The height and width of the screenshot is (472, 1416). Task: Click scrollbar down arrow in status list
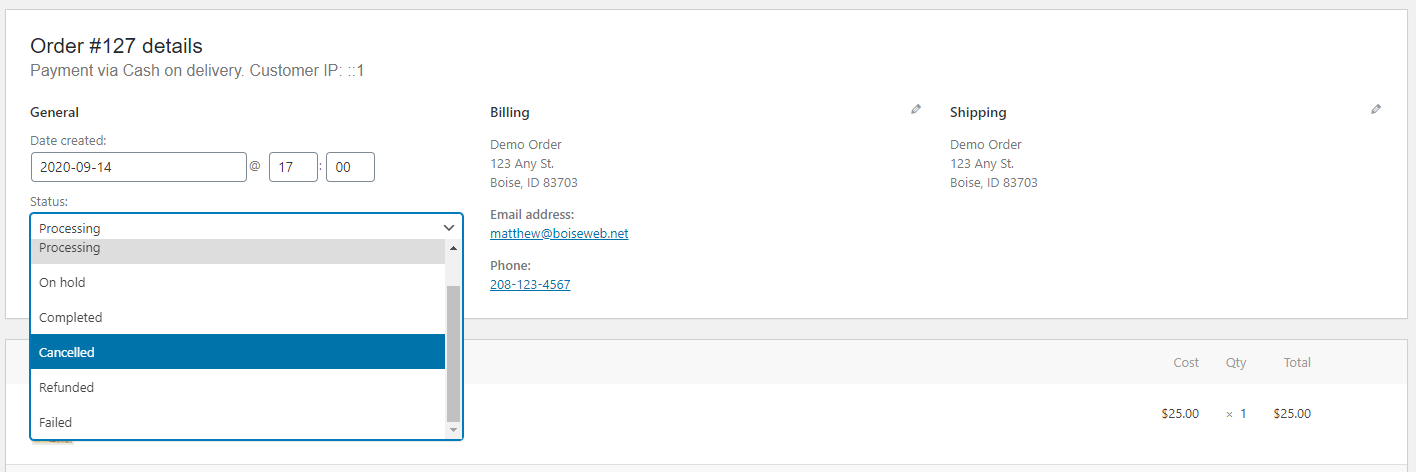pyautogui.click(x=453, y=430)
